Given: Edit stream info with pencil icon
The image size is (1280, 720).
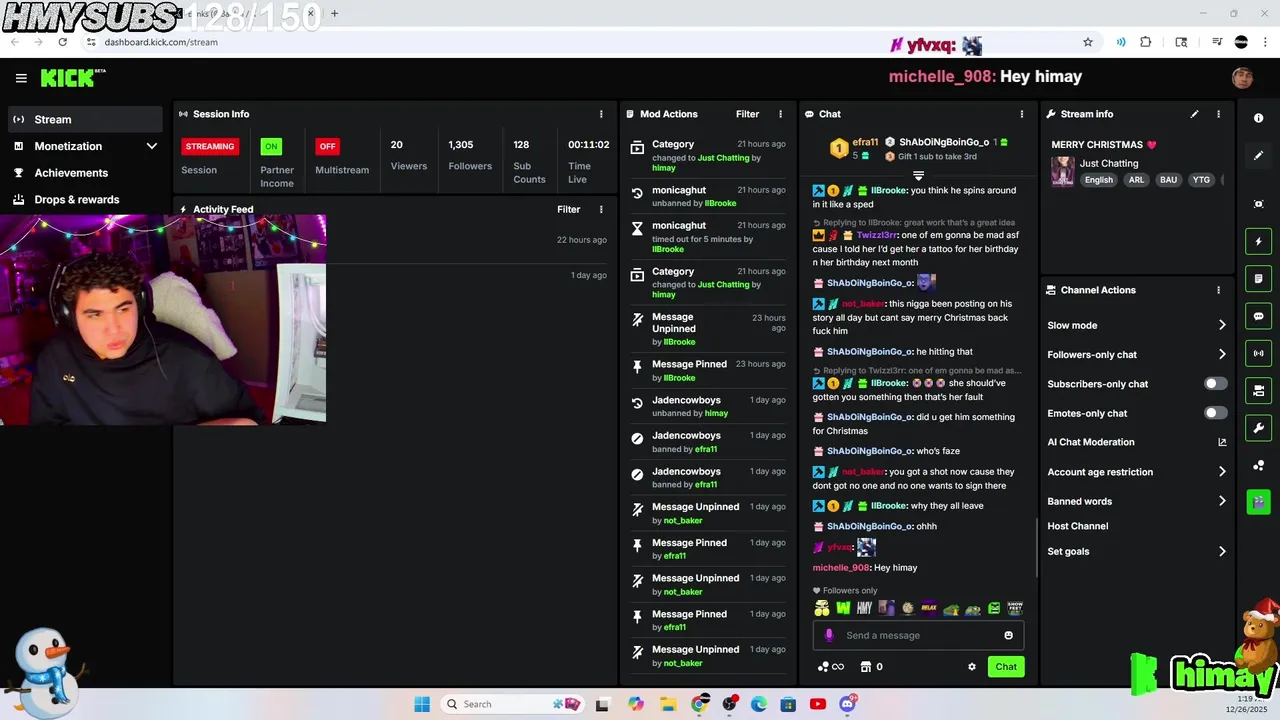Looking at the screenshot, I should pos(1194,114).
